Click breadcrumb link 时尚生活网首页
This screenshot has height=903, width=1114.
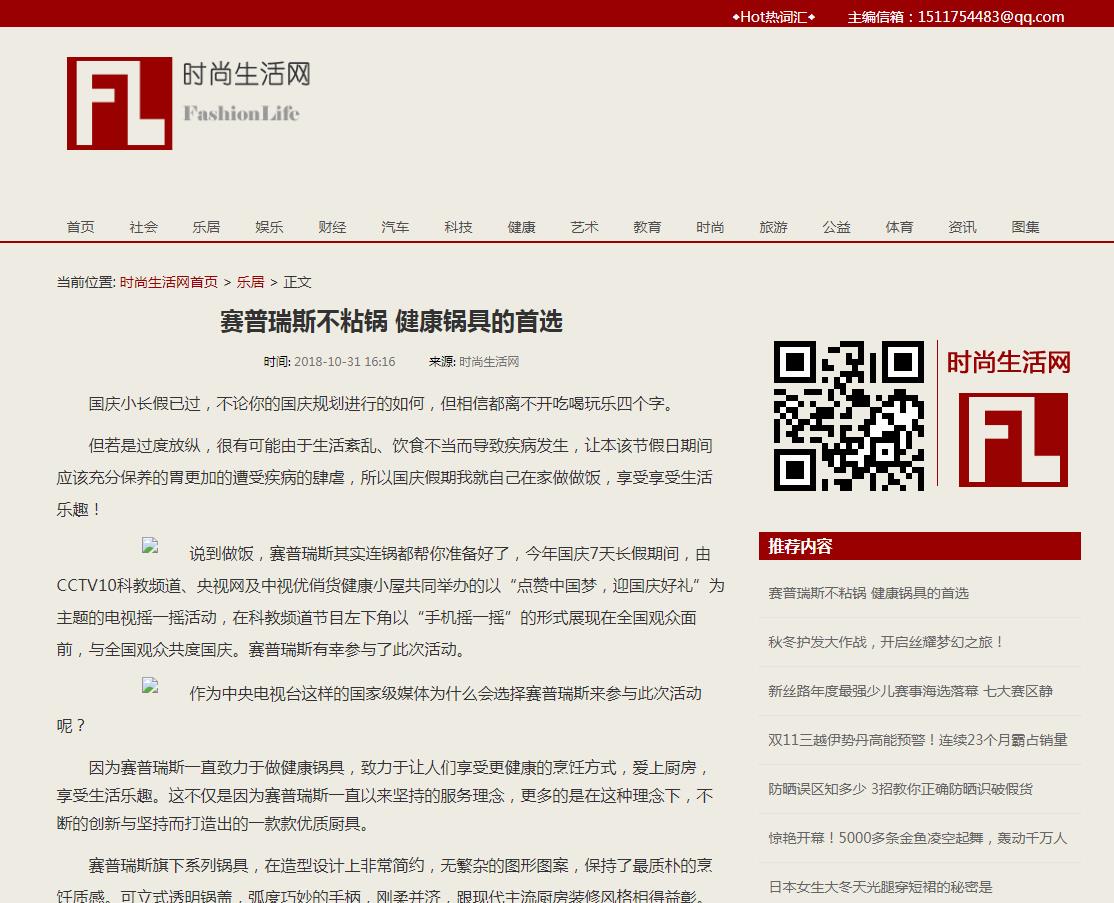coord(168,282)
